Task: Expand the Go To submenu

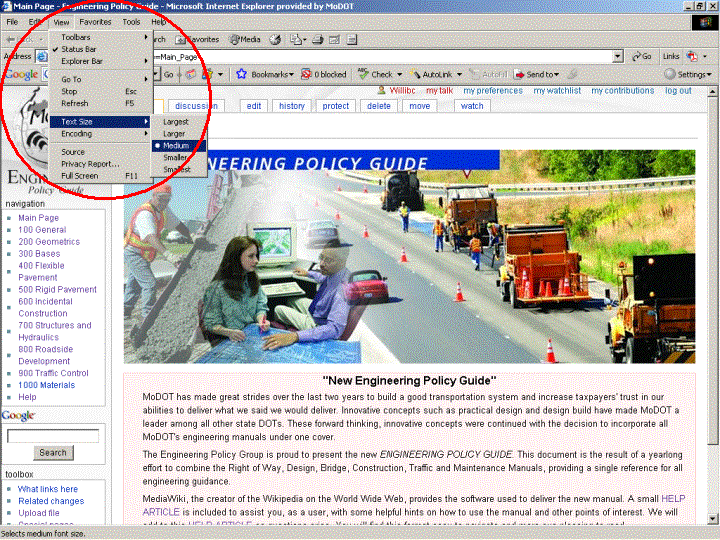Action: (101, 79)
